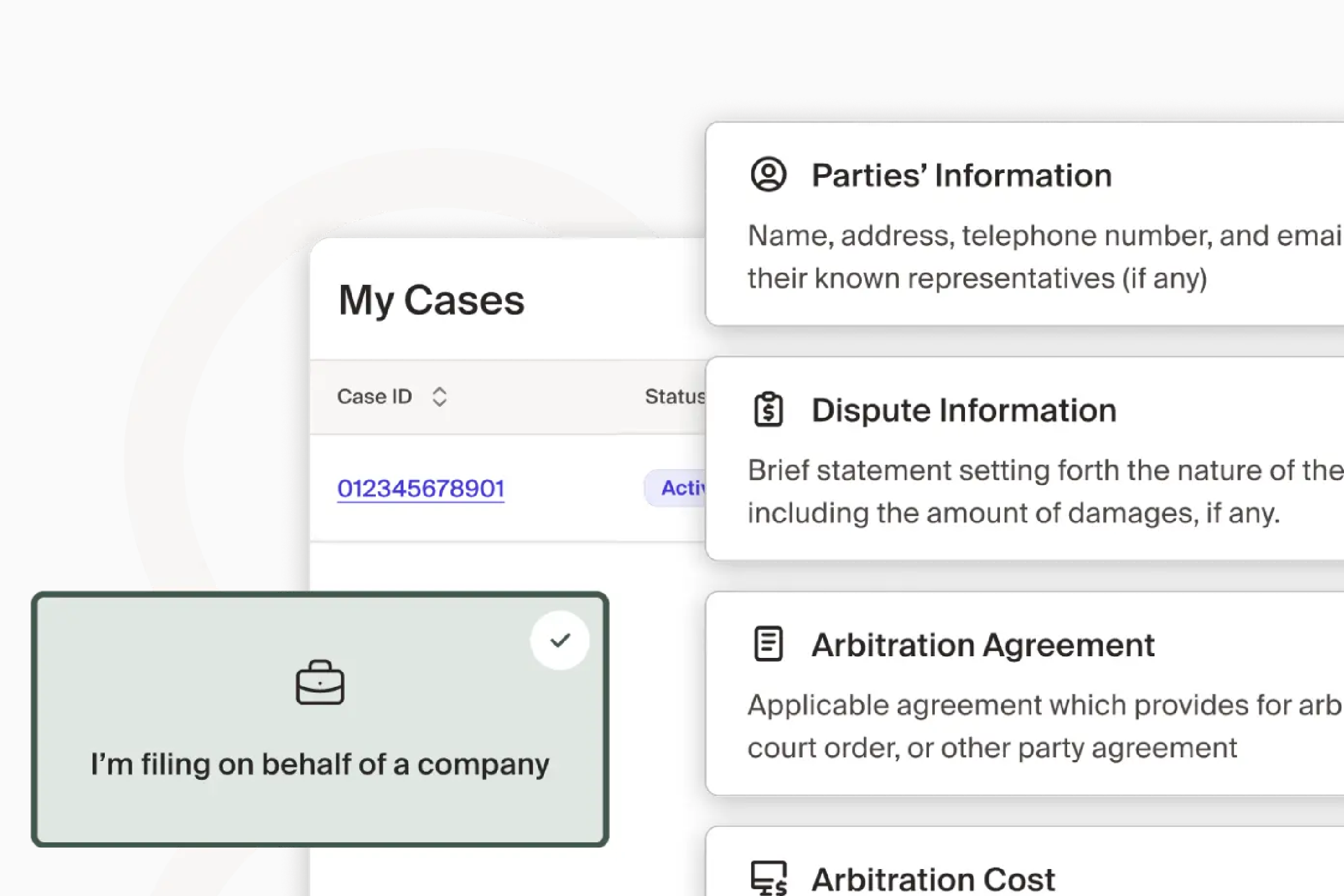Click the Status column header
This screenshot has height=896, width=1344.
point(674,397)
